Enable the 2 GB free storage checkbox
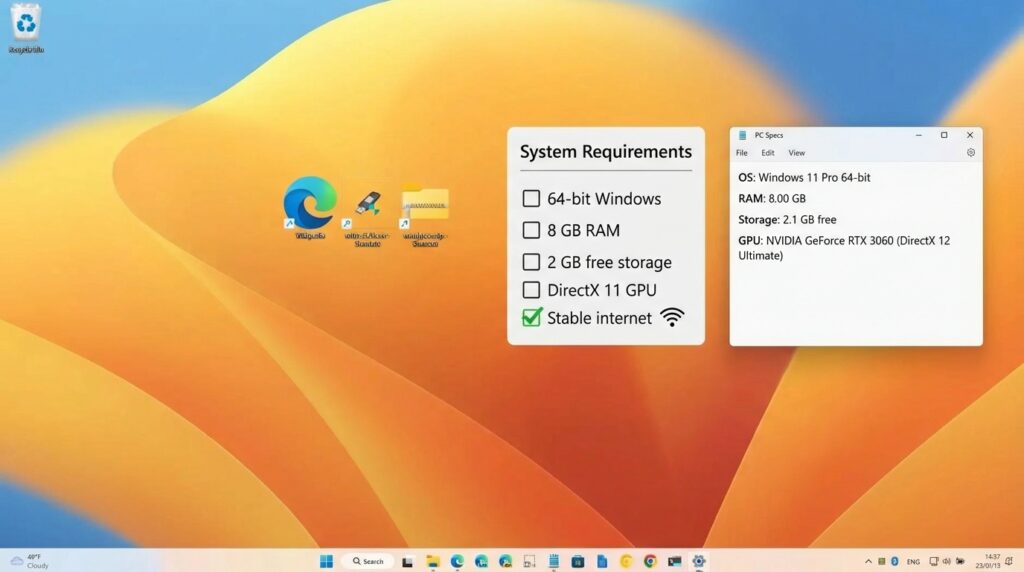Viewport: 1024px width, 572px height. click(531, 262)
